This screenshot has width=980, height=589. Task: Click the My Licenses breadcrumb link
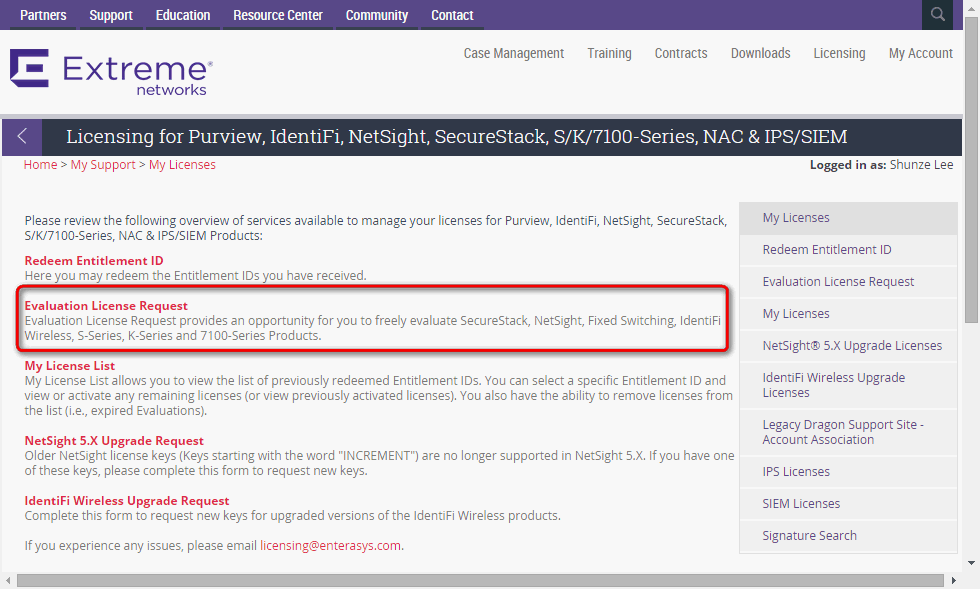tap(182, 164)
